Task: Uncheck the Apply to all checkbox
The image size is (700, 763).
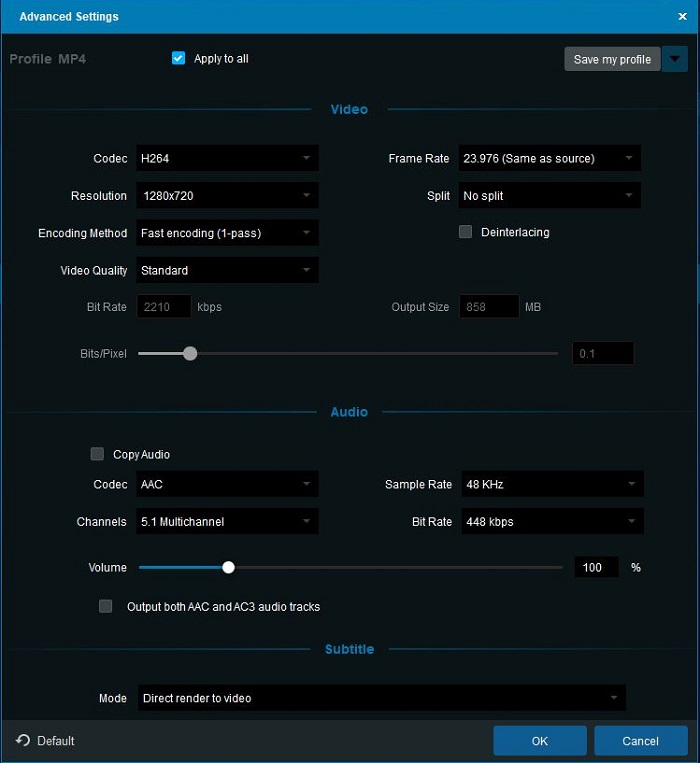Action: (x=179, y=58)
